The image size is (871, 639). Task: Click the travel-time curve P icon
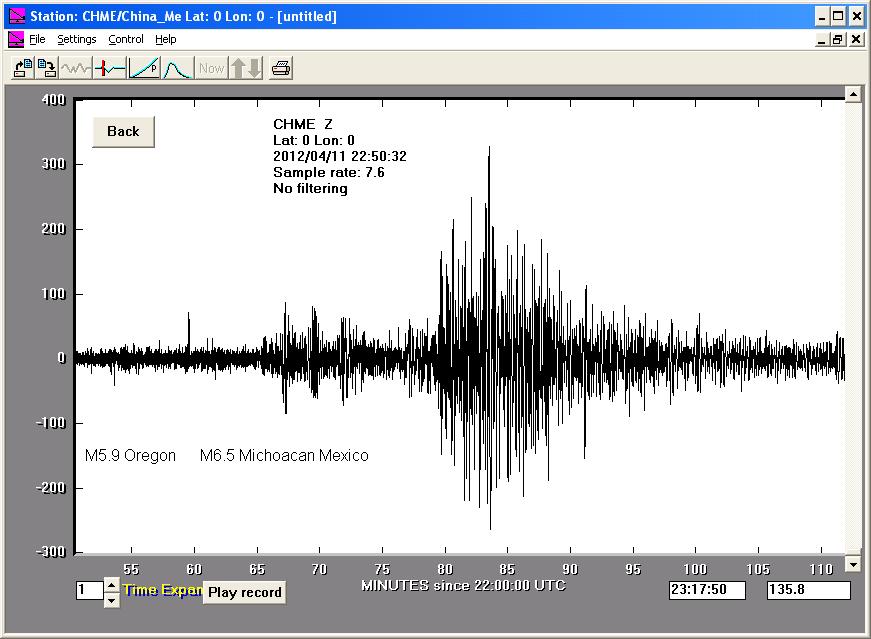(x=143, y=68)
